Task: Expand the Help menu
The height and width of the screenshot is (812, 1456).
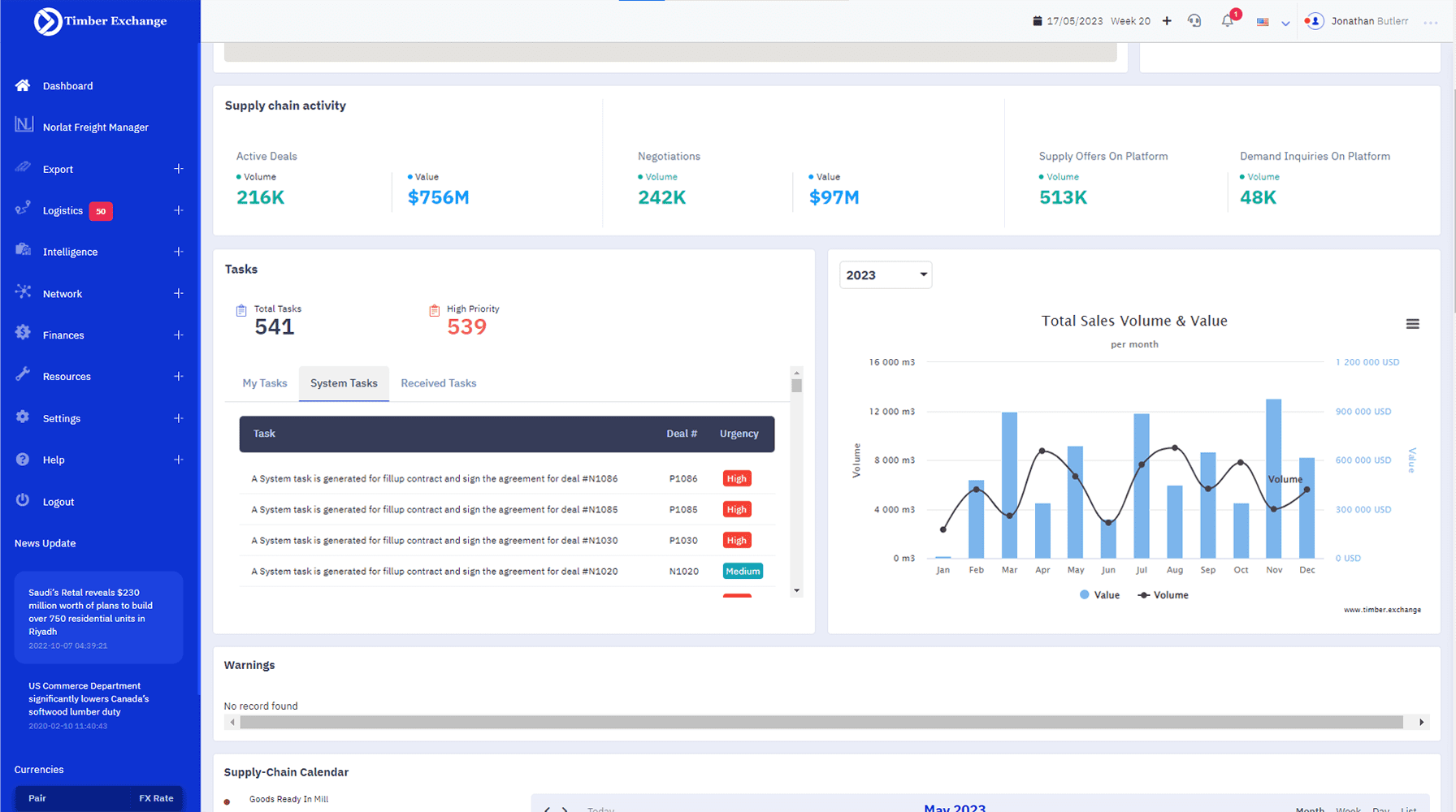Action: [179, 460]
